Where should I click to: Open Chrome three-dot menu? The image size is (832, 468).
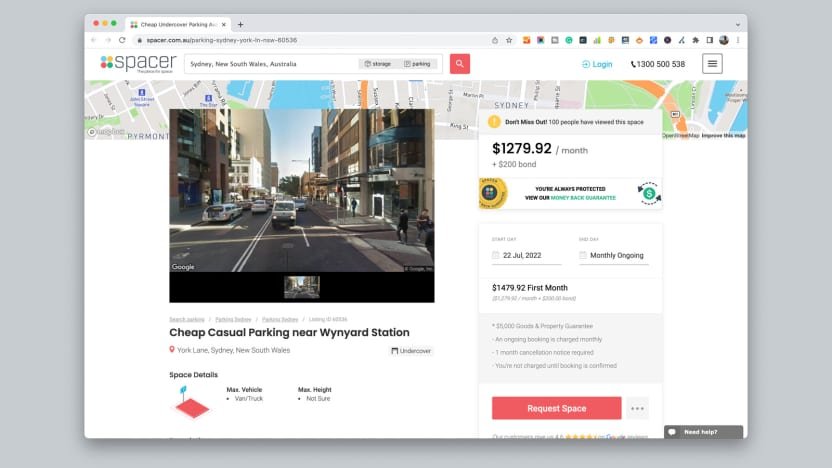(x=738, y=40)
